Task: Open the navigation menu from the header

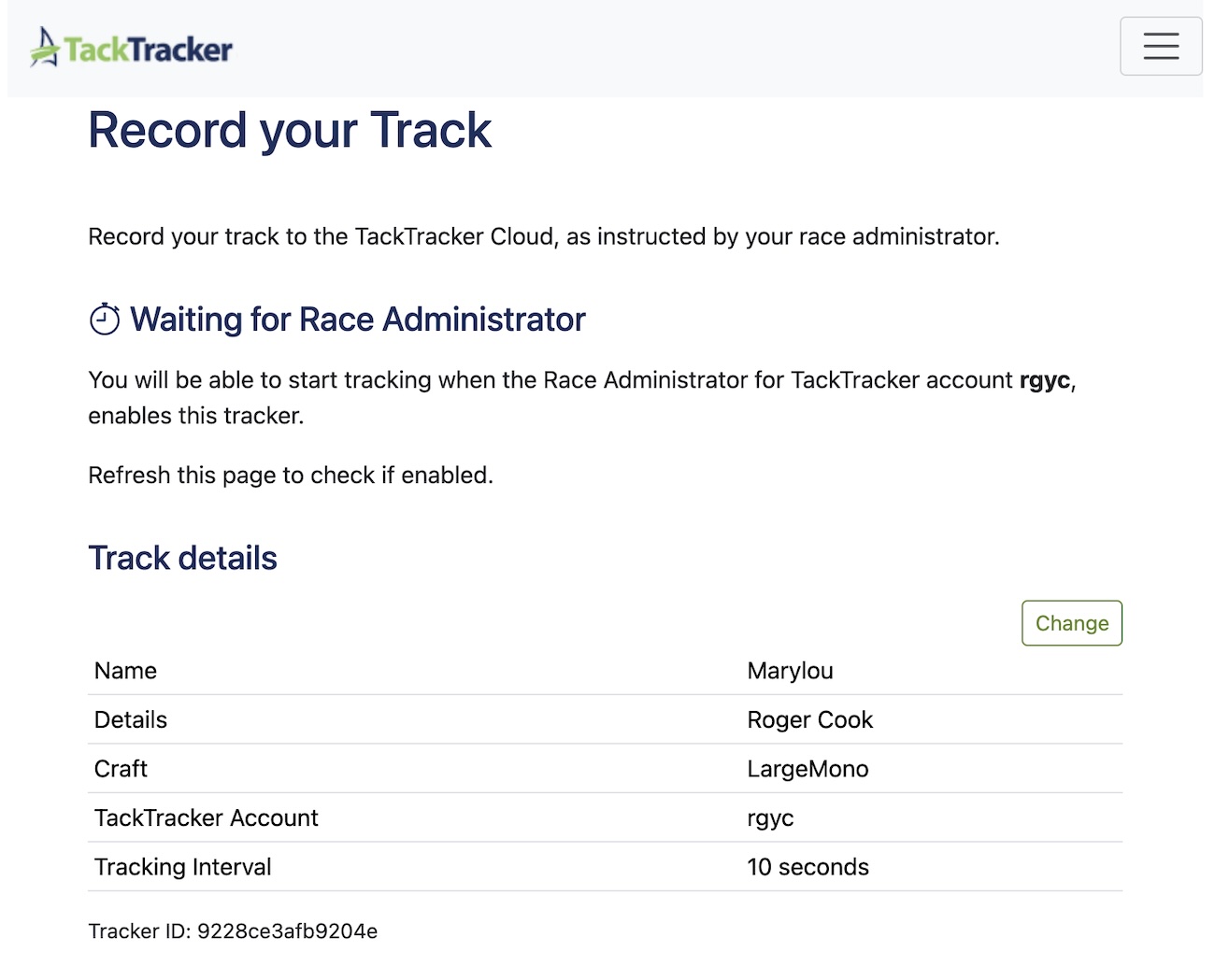Action: pyautogui.click(x=1161, y=46)
